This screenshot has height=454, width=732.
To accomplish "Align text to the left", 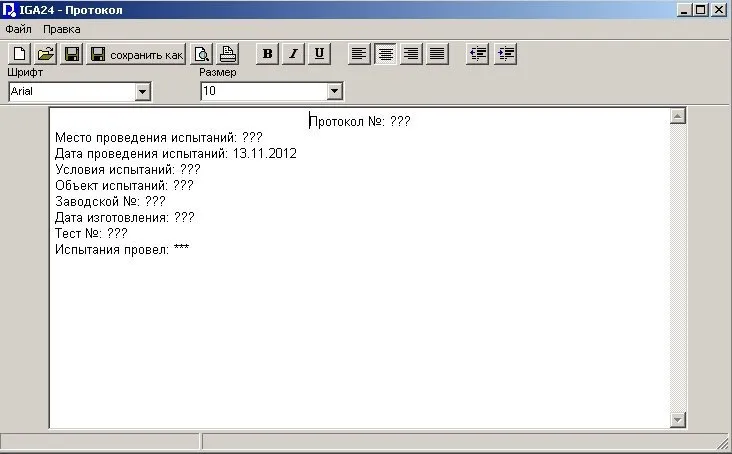I will [x=359, y=54].
